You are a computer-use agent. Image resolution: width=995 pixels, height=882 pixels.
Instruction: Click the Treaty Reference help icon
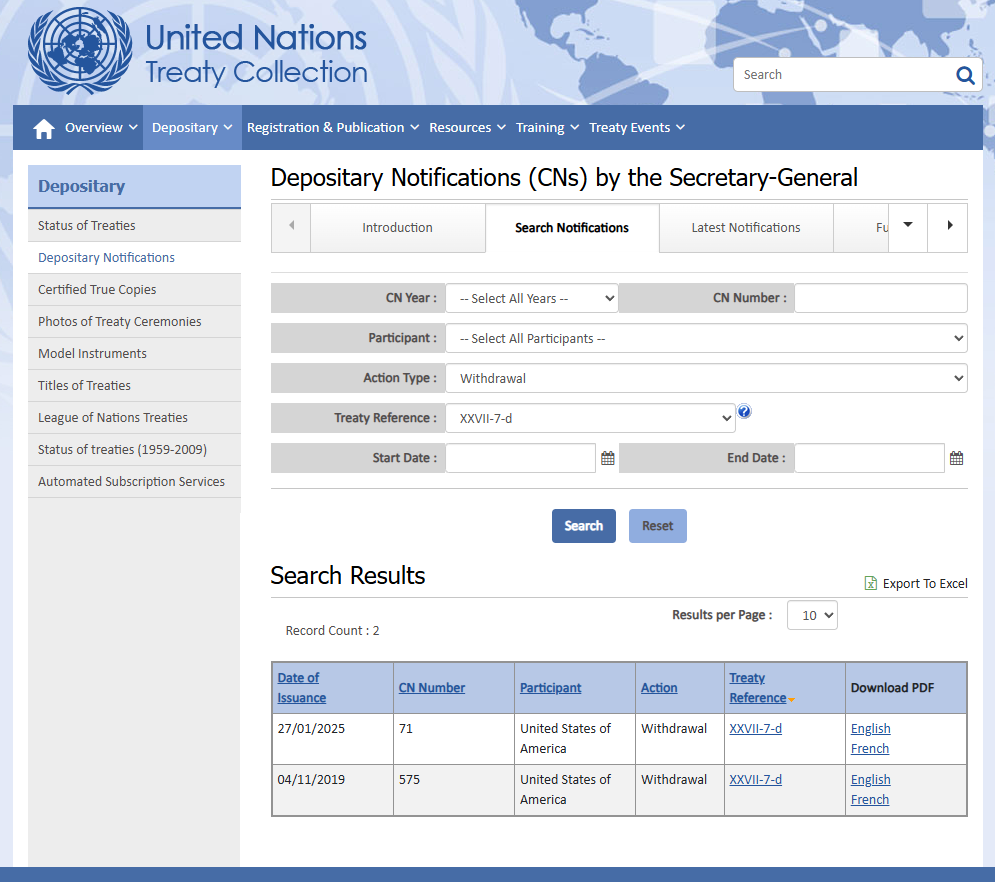744,412
